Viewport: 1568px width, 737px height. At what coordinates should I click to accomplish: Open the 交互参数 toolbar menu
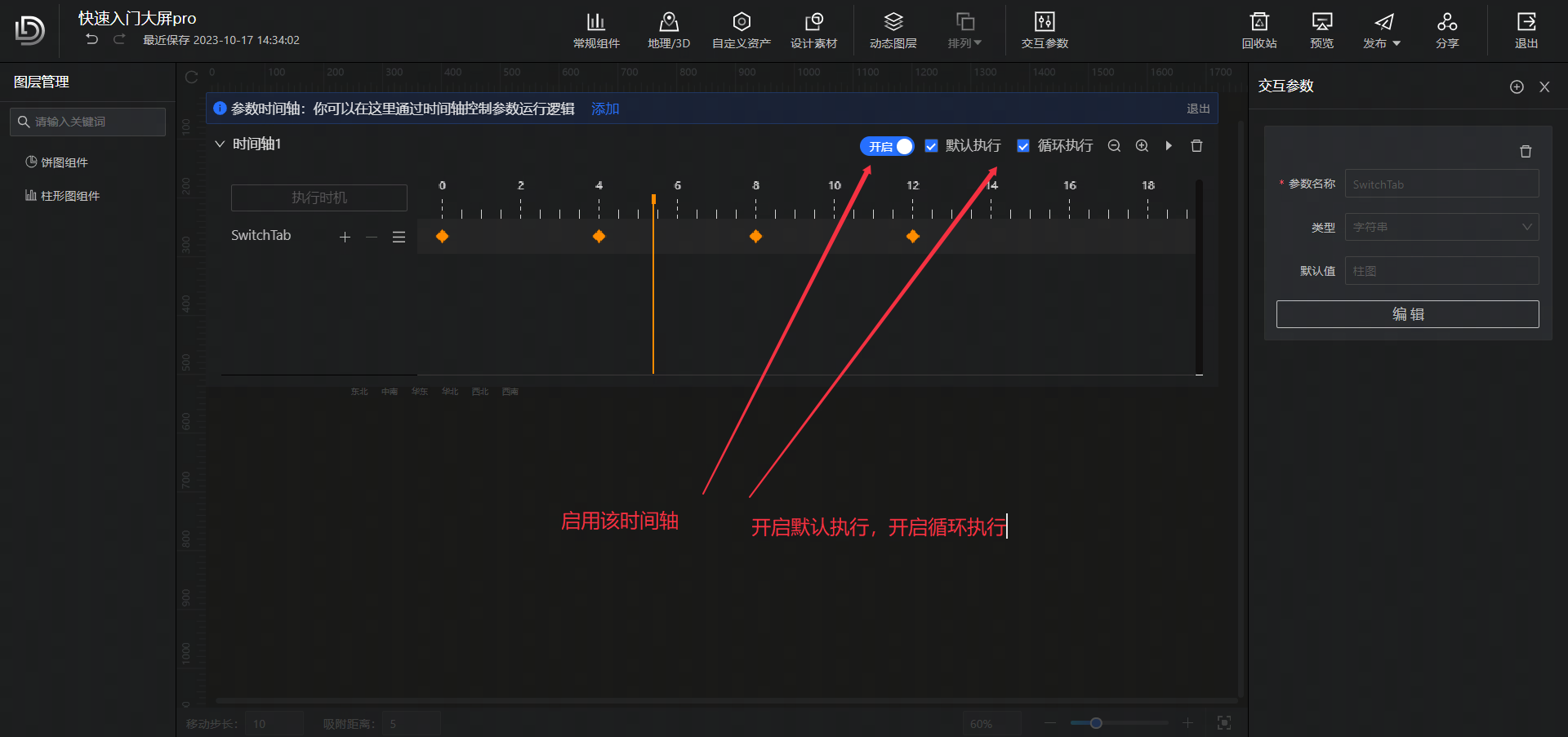coord(1045,29)
